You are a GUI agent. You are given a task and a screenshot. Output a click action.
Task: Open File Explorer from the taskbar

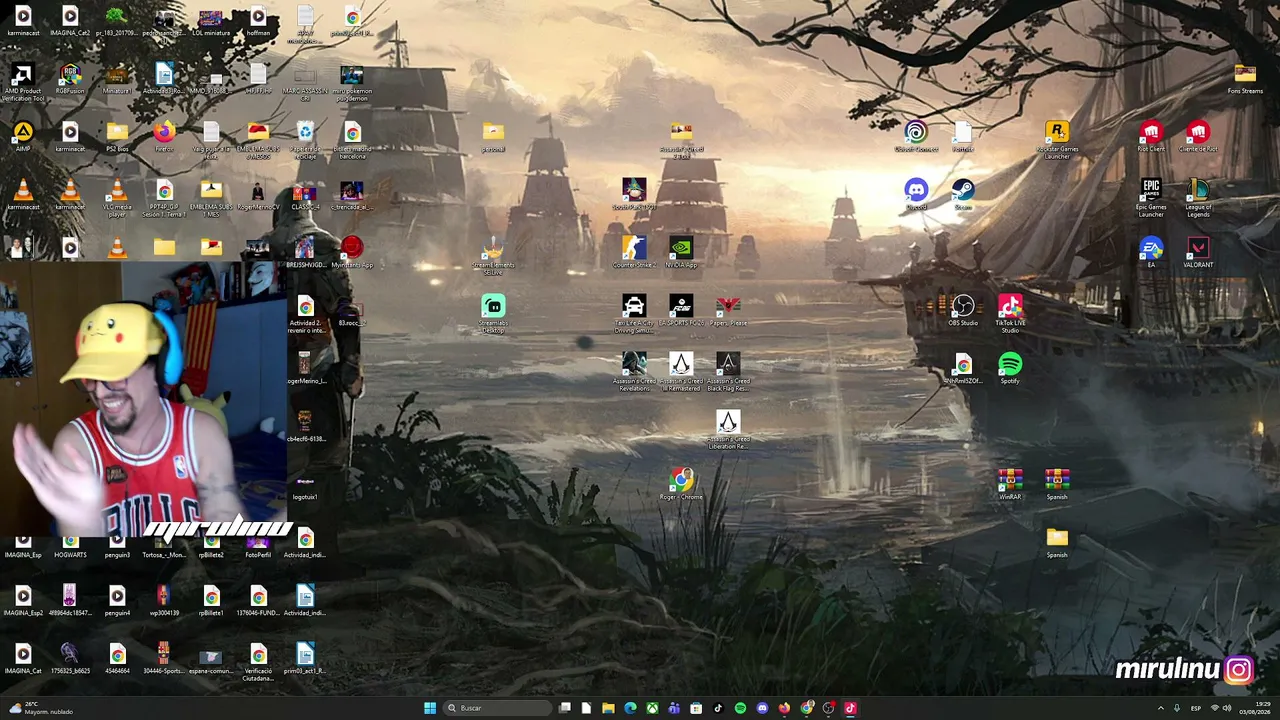point(608,708)
